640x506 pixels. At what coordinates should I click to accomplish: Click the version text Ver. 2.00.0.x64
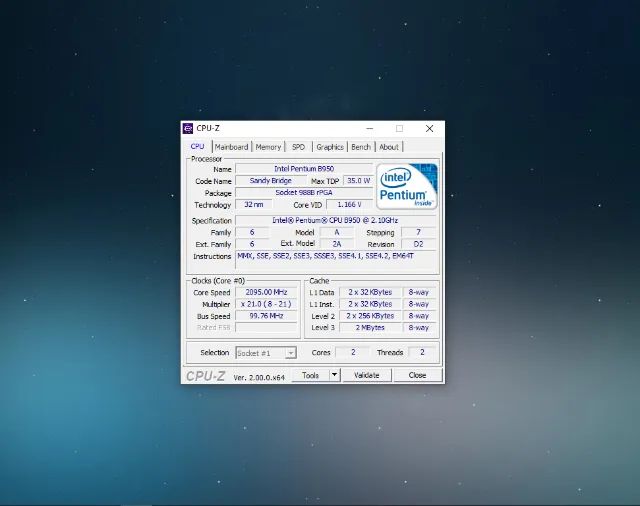[x=259, y=377]
